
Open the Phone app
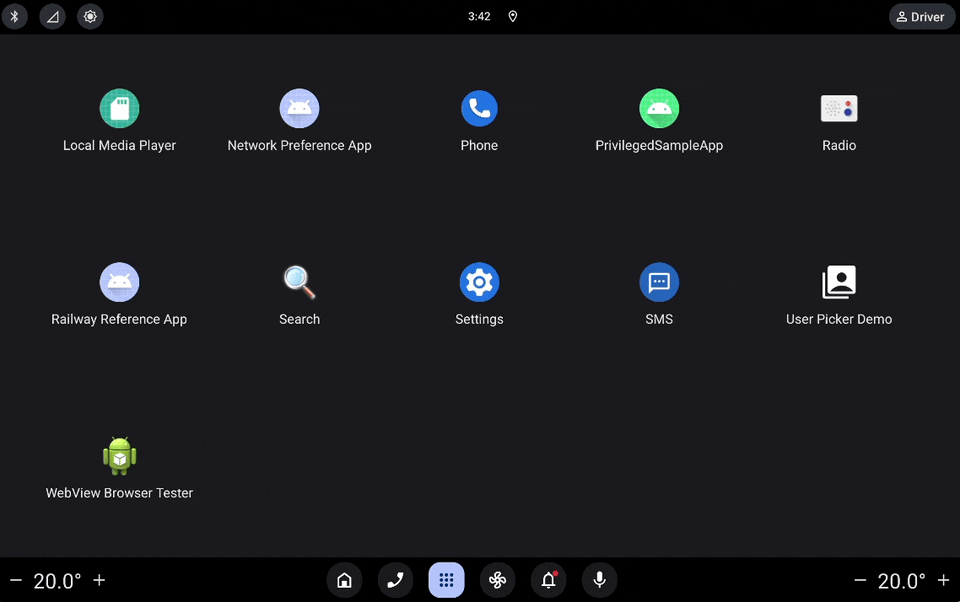tap(479, 108)
